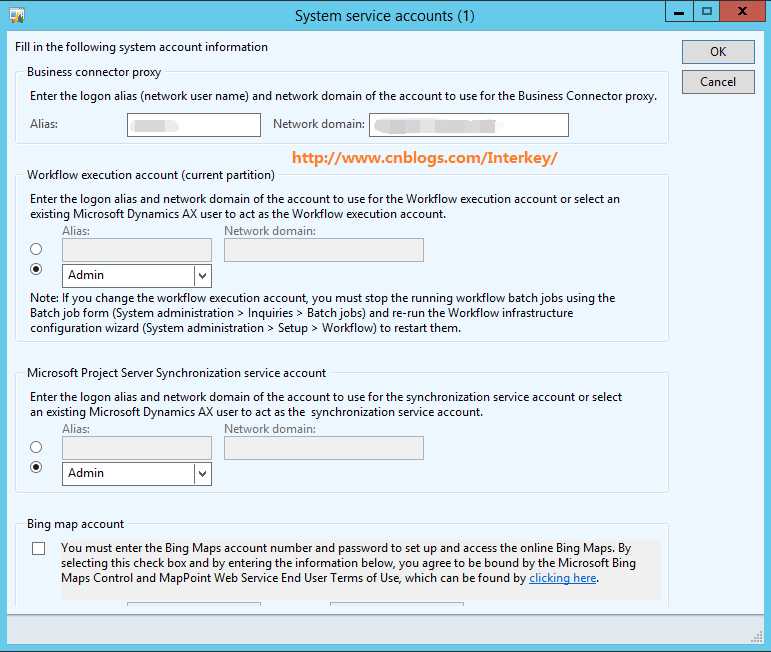Click the OK button

pos(718,52)
